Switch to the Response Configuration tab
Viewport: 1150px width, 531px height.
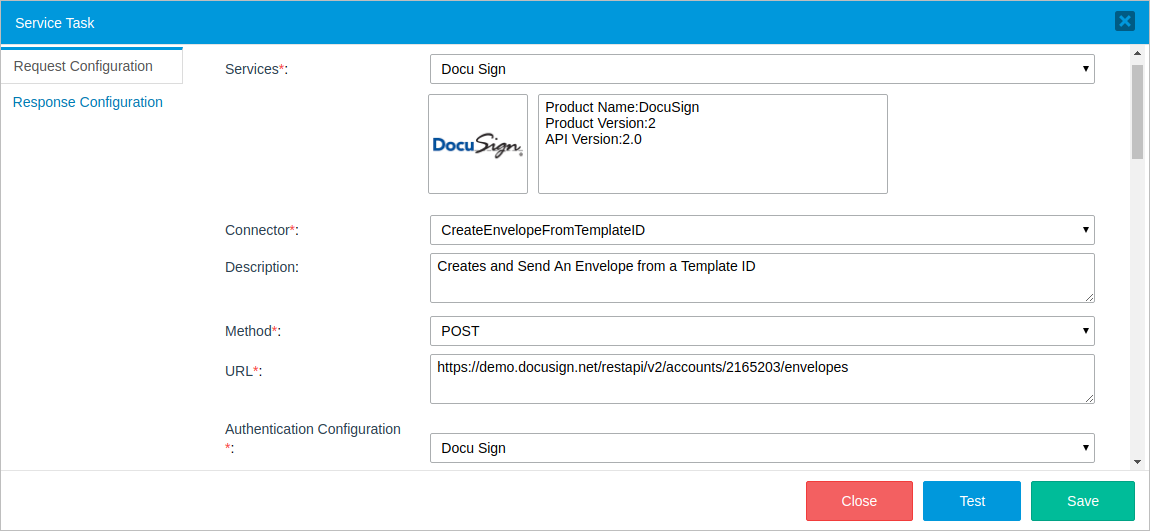[x=88, y=102]
